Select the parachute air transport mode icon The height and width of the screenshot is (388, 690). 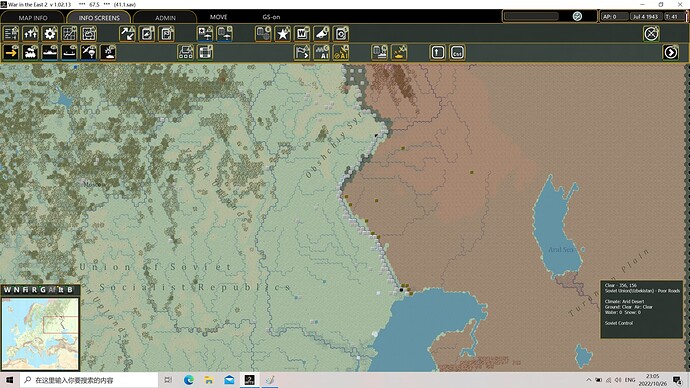tap(88, 52)
